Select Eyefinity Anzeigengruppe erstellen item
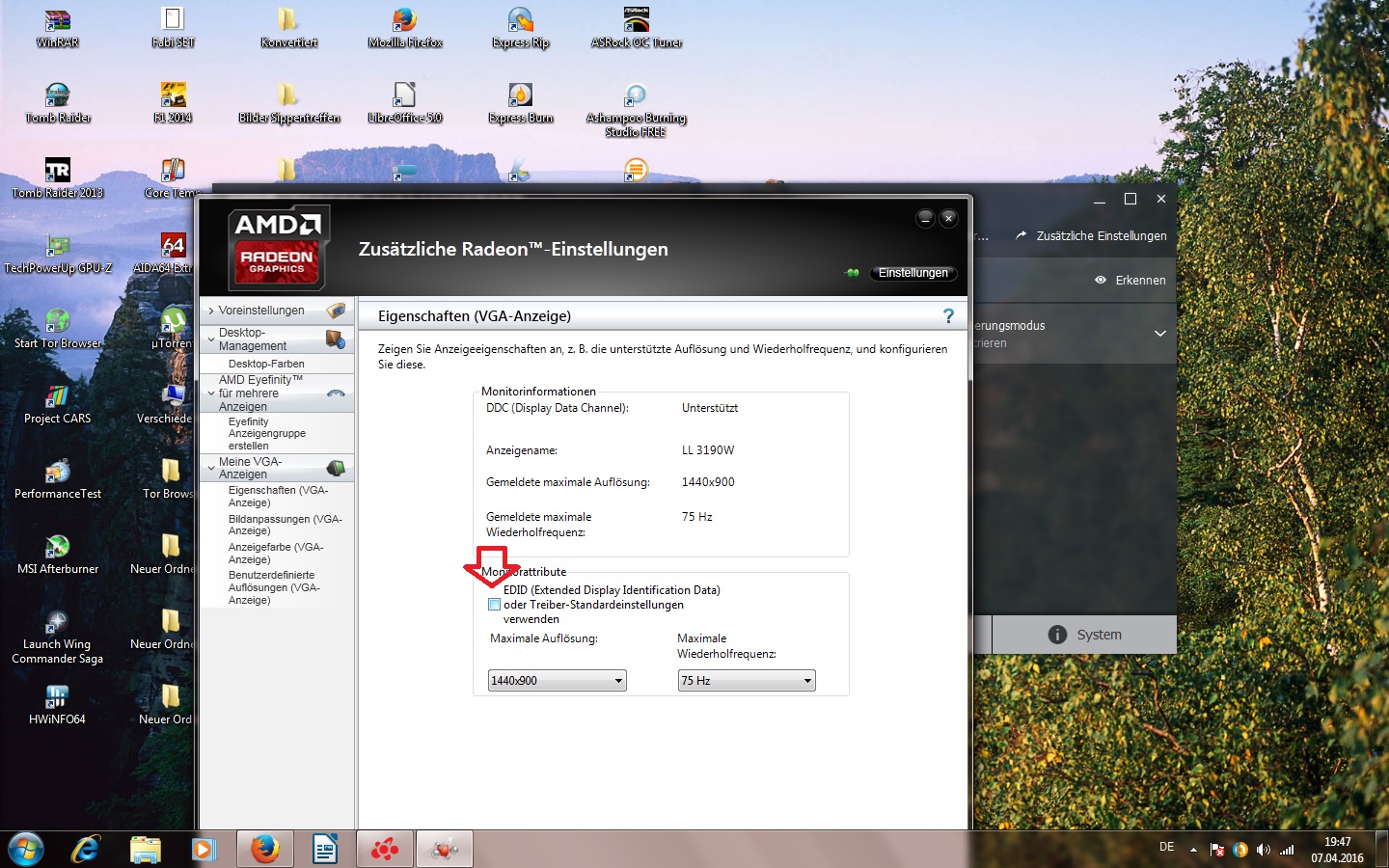 267,434
